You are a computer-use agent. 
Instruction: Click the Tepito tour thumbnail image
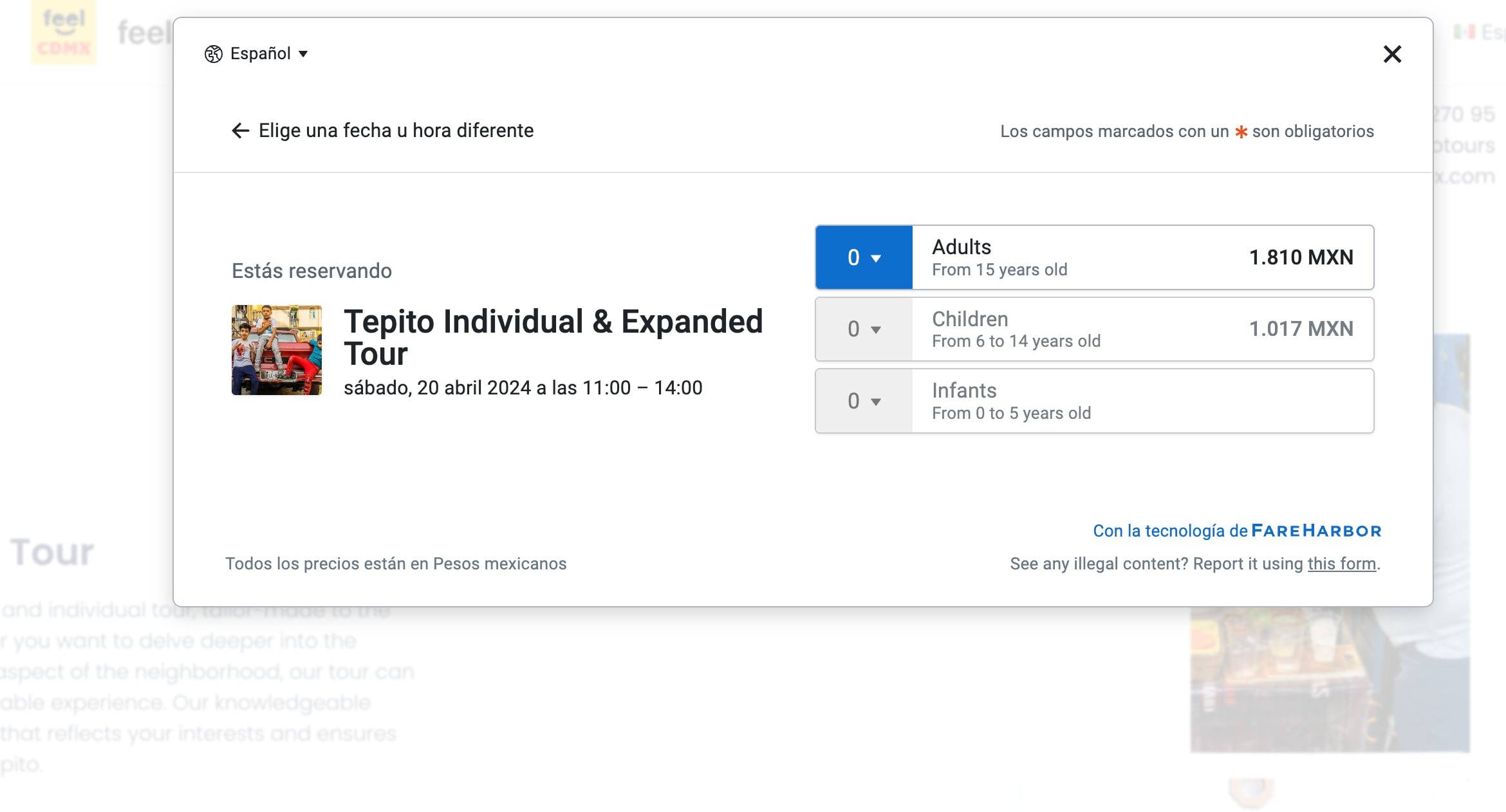click(276, 350)
